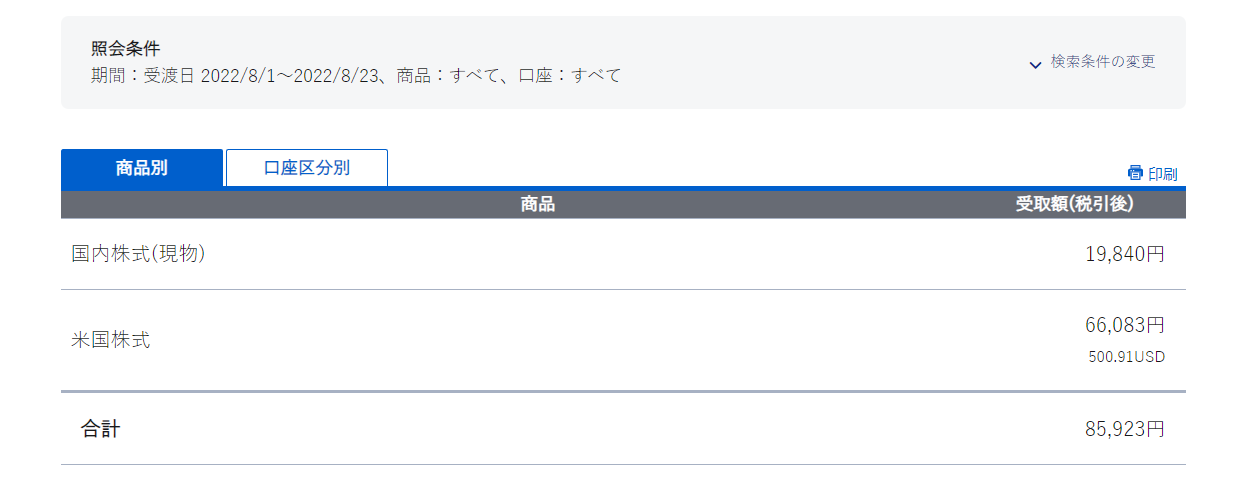Image resolution: width=1249 pixels, height=480 pixels.
Task: Click the 500.91USD value
Action: [1126, 357]
